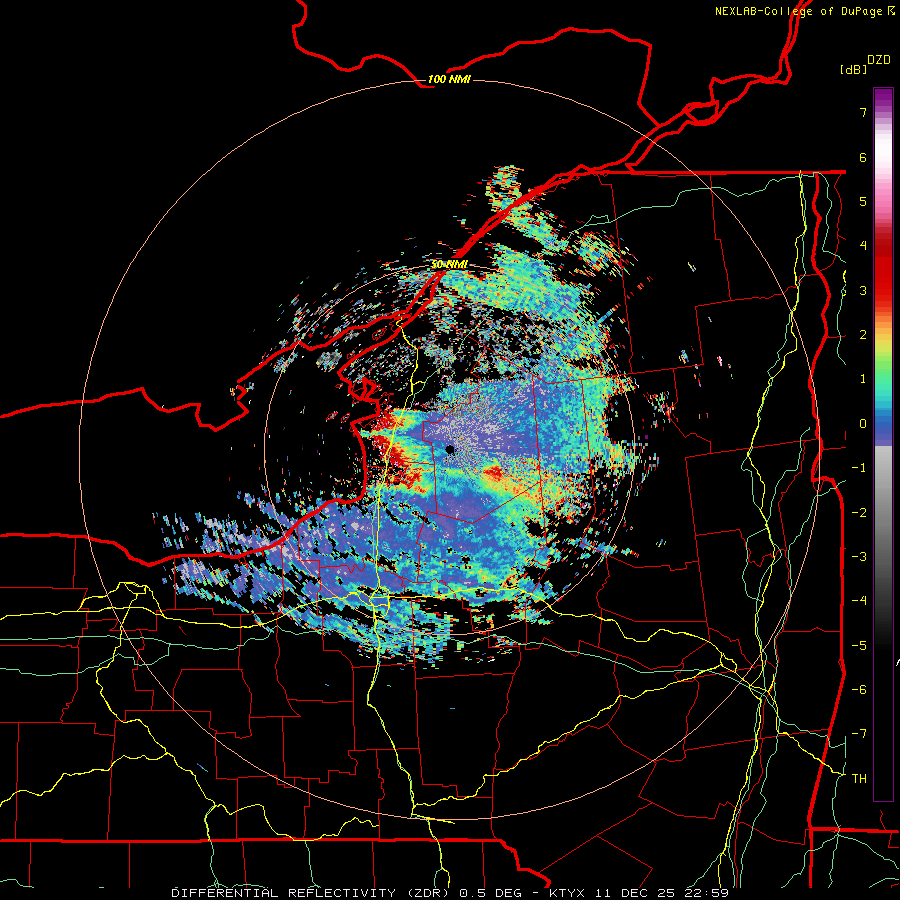This screenshot has width=900, height=900.
Task: Click the 100 NMI range ring label
Action: coord(449,79)
